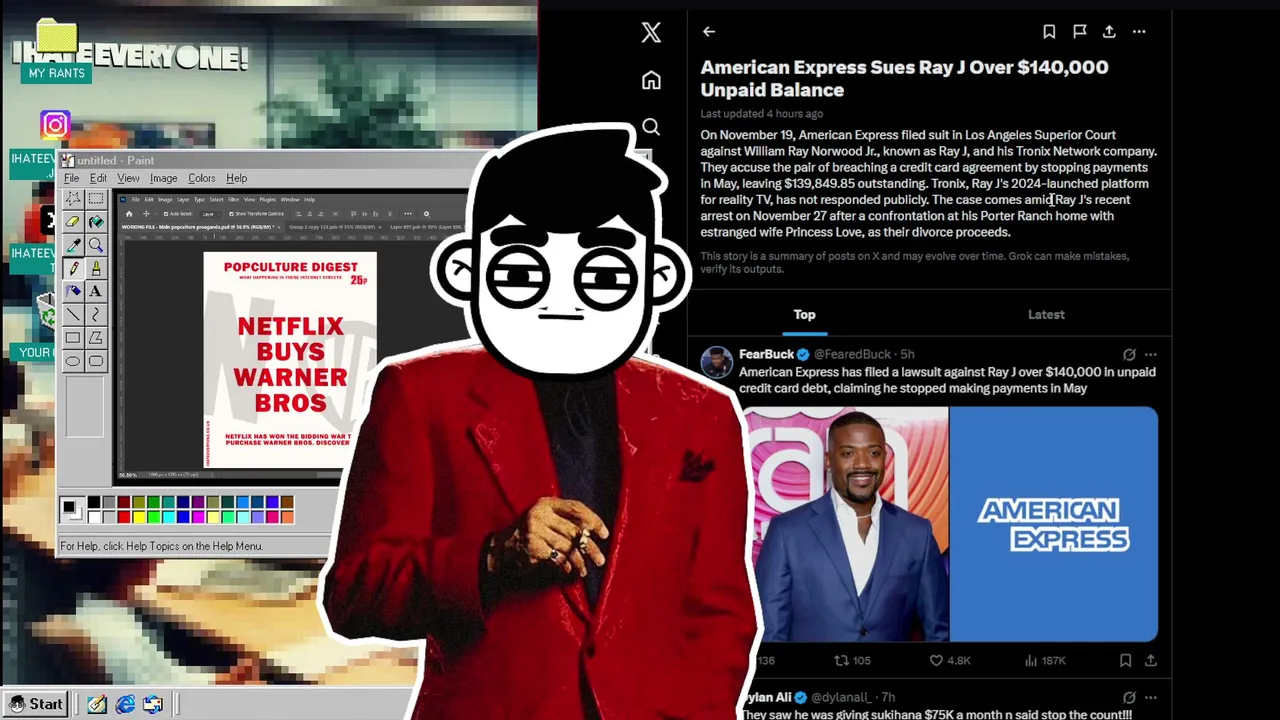The width and height of the screenshot is (1280, 720).
Task: Pick the Fill With Color bucket tool
Action: (x=96, y=222)
